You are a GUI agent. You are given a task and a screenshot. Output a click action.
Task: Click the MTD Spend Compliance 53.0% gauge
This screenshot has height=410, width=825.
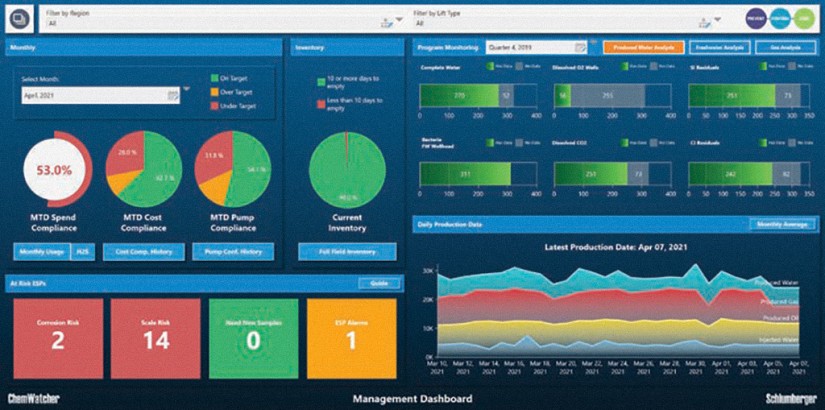[58, 169]
